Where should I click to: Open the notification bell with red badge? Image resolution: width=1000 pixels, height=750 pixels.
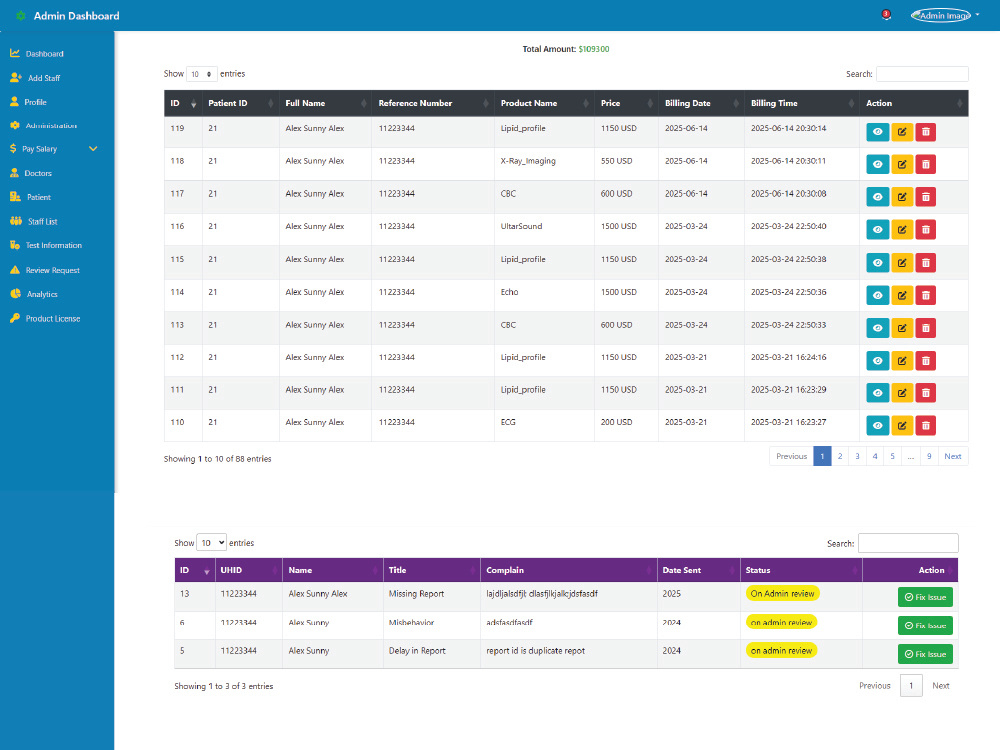click(x=886, y=15)
